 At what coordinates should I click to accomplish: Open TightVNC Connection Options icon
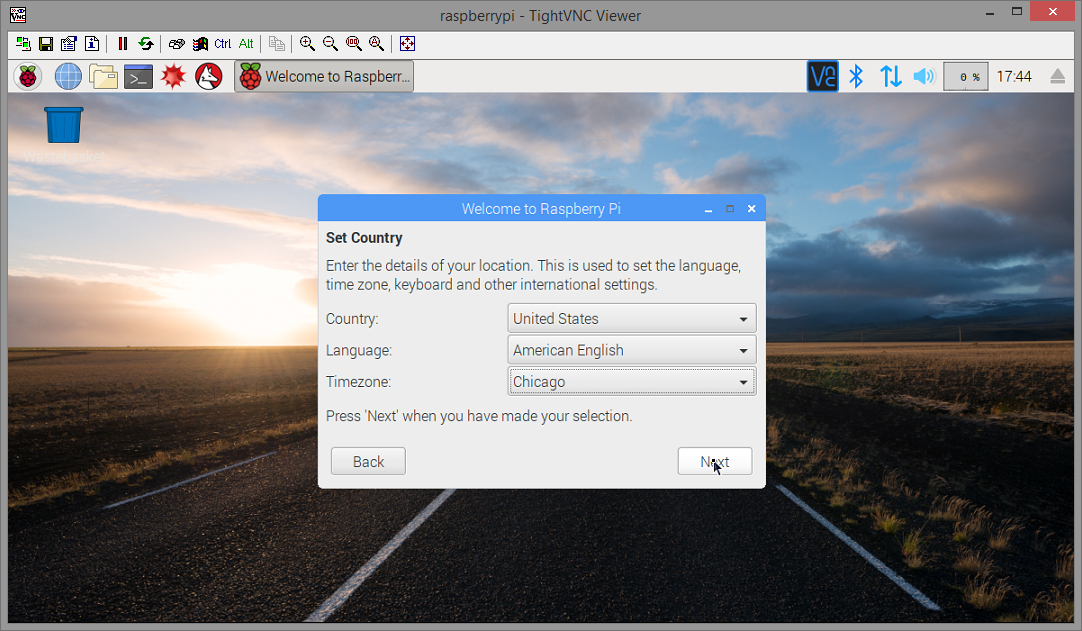(x=68, y=44)
